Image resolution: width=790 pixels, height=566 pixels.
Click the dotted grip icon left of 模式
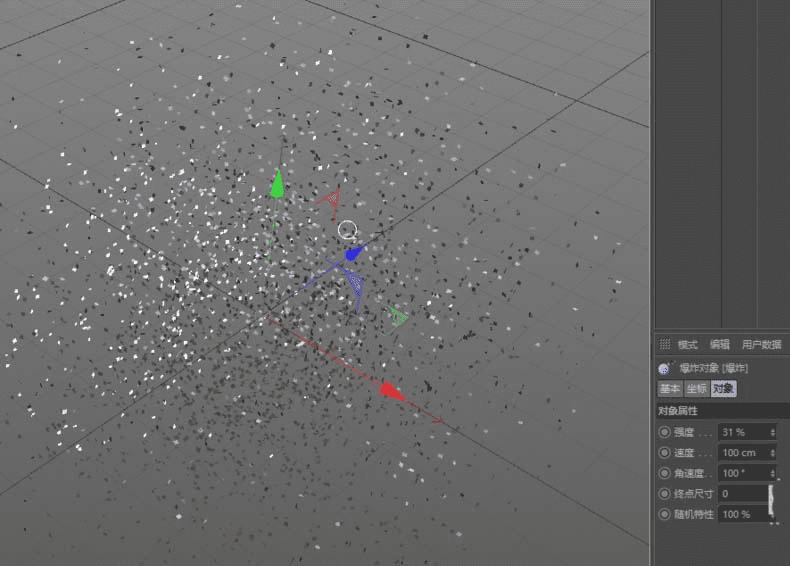tap(665, 344)
